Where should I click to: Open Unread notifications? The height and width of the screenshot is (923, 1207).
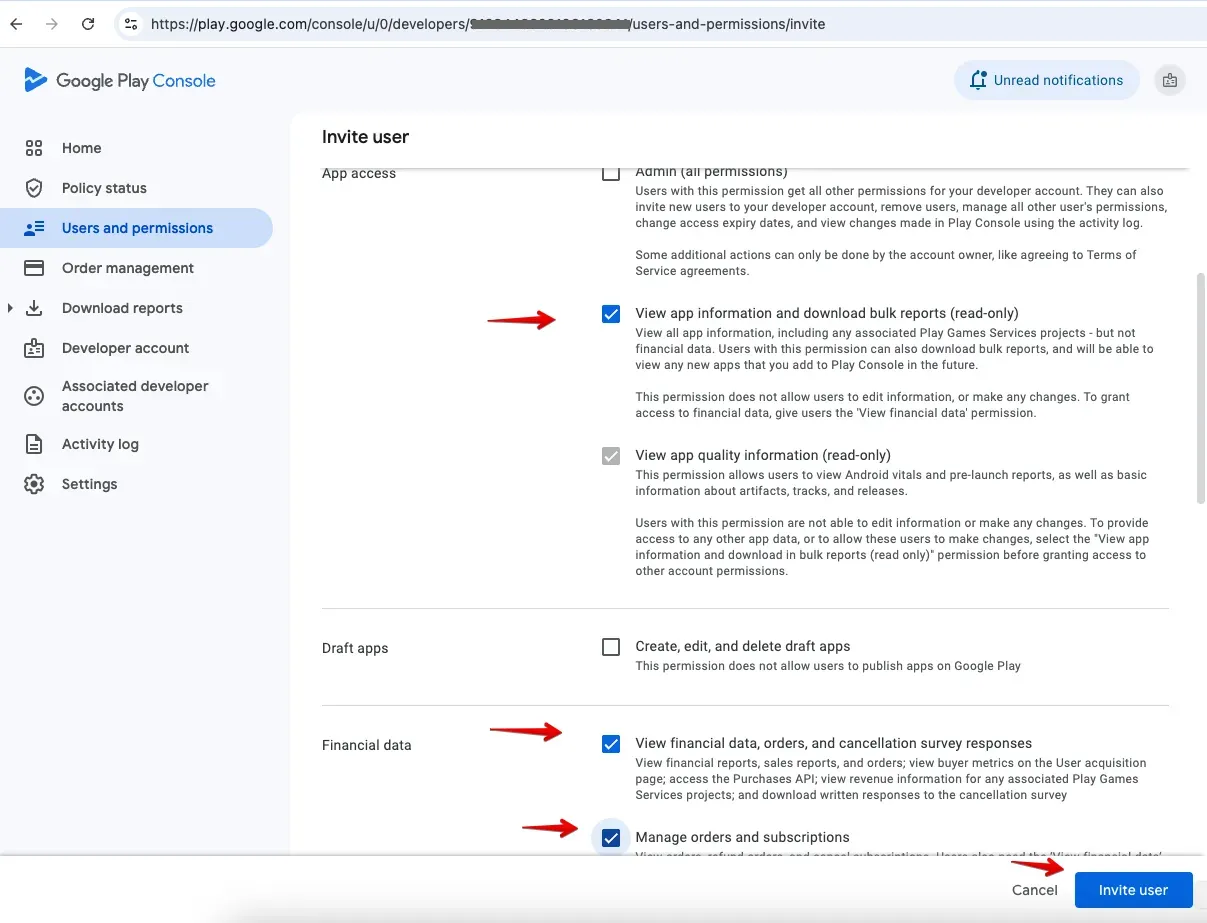1047,81
